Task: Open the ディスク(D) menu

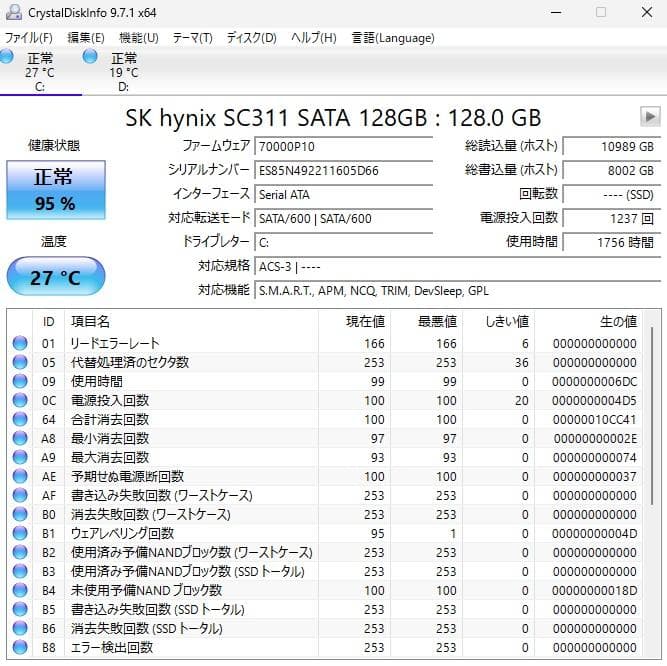Action: (x=251, y=38)
